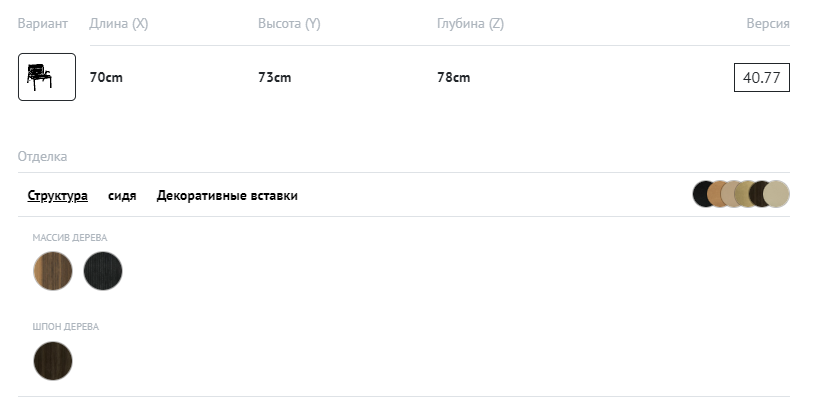This screenshot has height=408, width=822.
Task: Pick the black solid wood swatch
Action: (103, 271)
